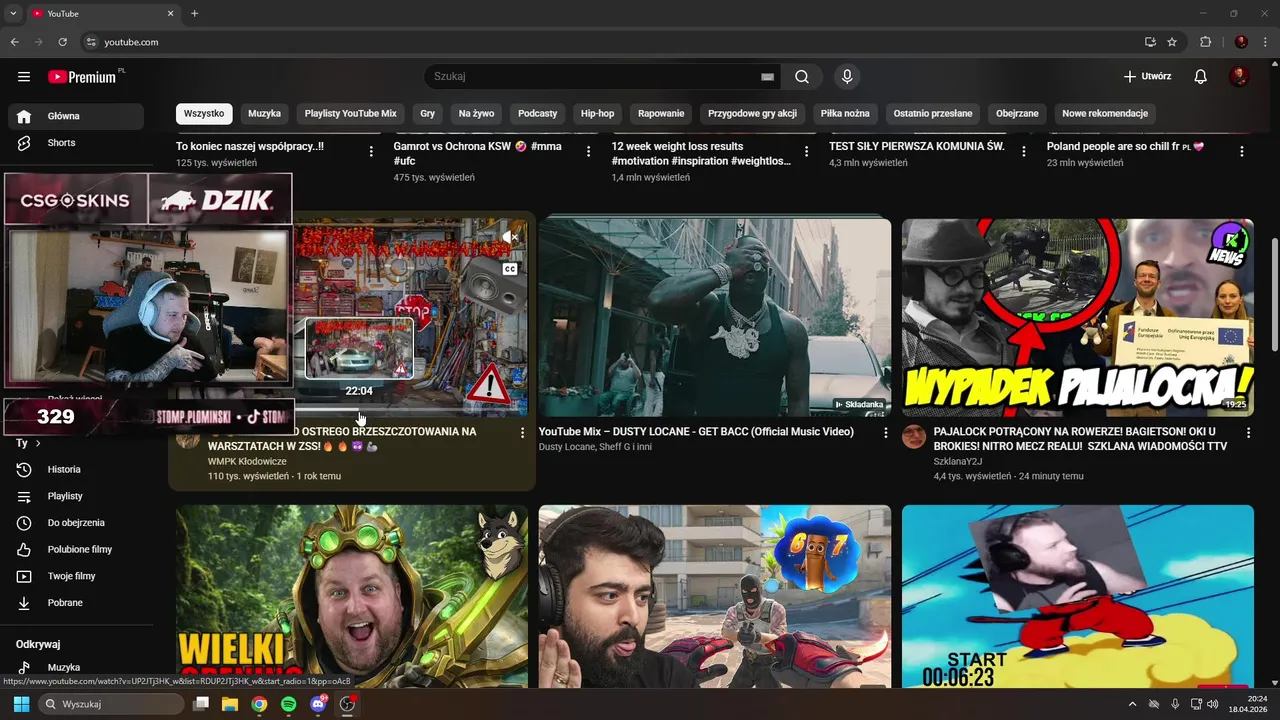Viewport: 1280px width, 720px height.
Task: Select the Przygodowe gry akcji chip
Action: [752, 114]
